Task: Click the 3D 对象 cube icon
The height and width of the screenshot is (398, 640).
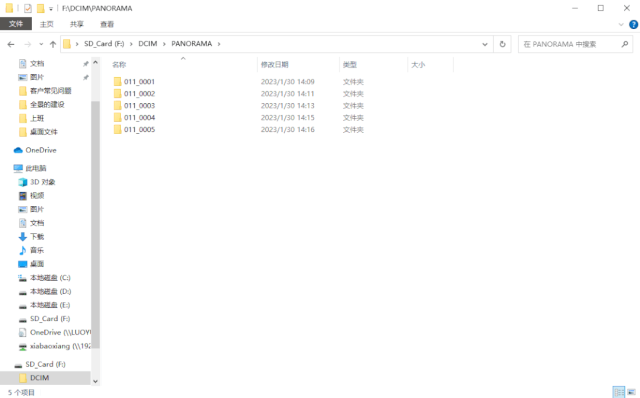Action: [23, 182]
